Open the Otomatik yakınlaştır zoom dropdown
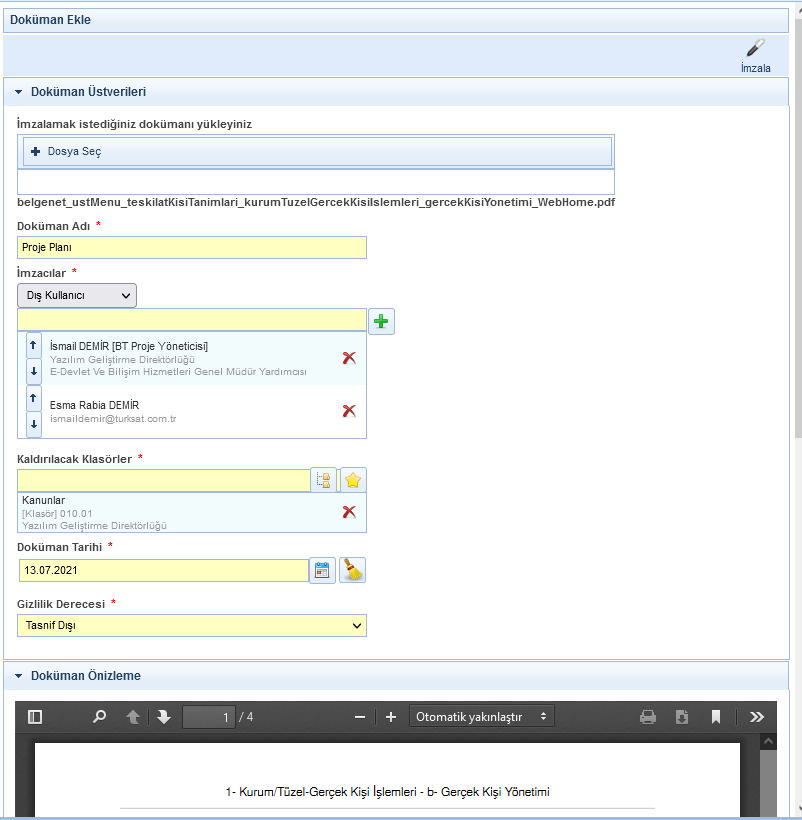This screenshot has width=802, height=820. (482, 717)
